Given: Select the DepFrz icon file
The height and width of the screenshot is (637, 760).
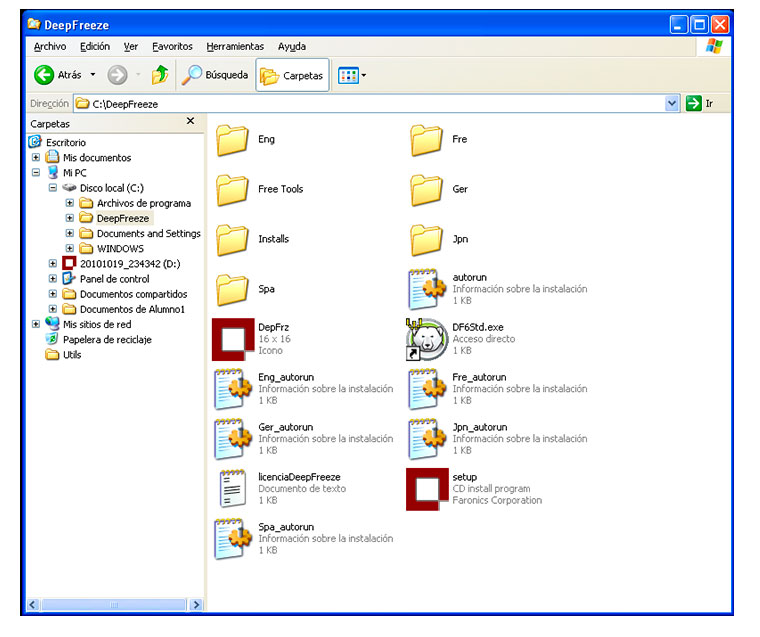Looking at the screenshot, I should pyautogui.click(x=233, y=339).
